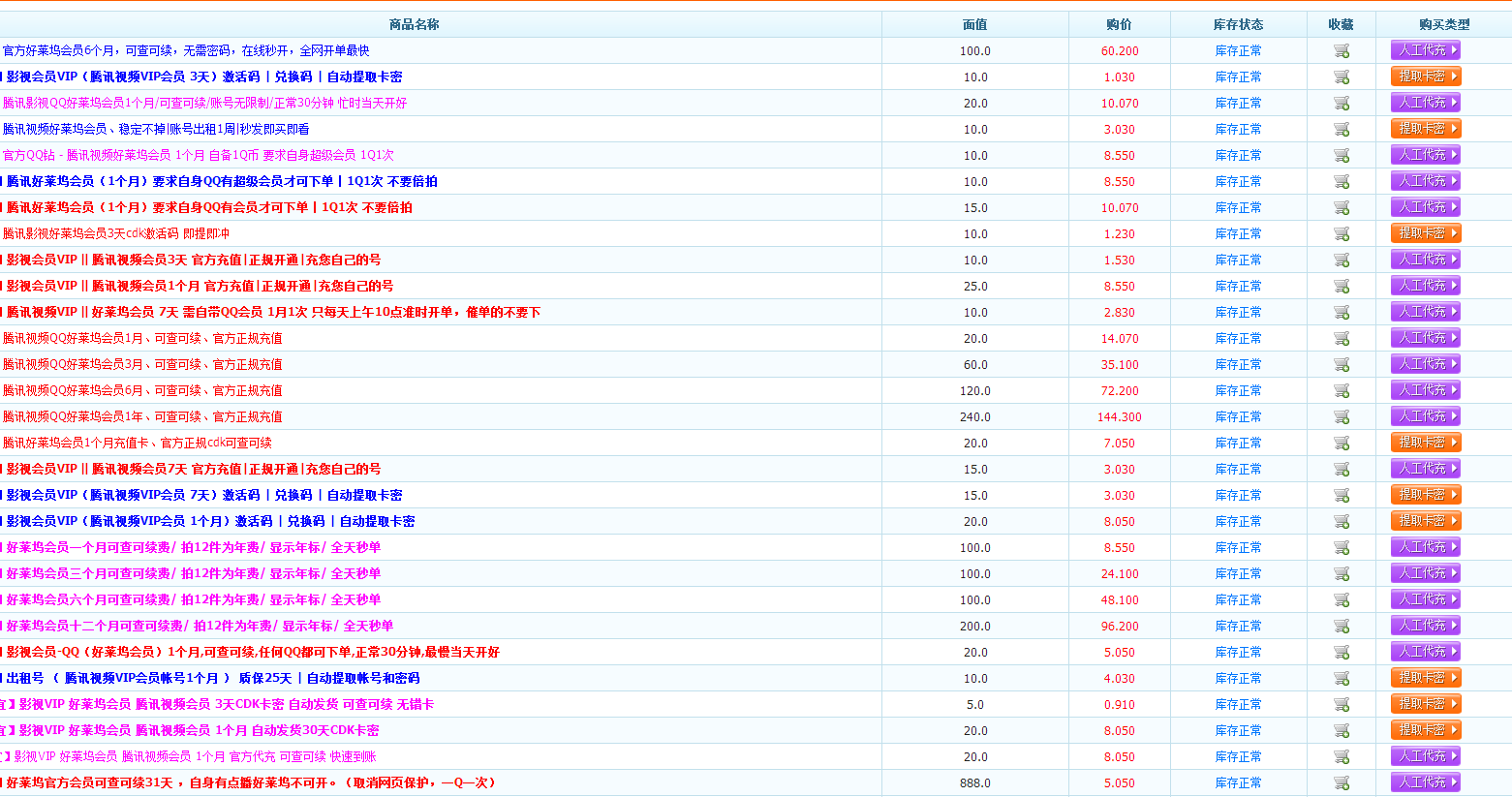1512x797 pixels.
Task: Click the 购价 column header
Action: (1120, 24)
